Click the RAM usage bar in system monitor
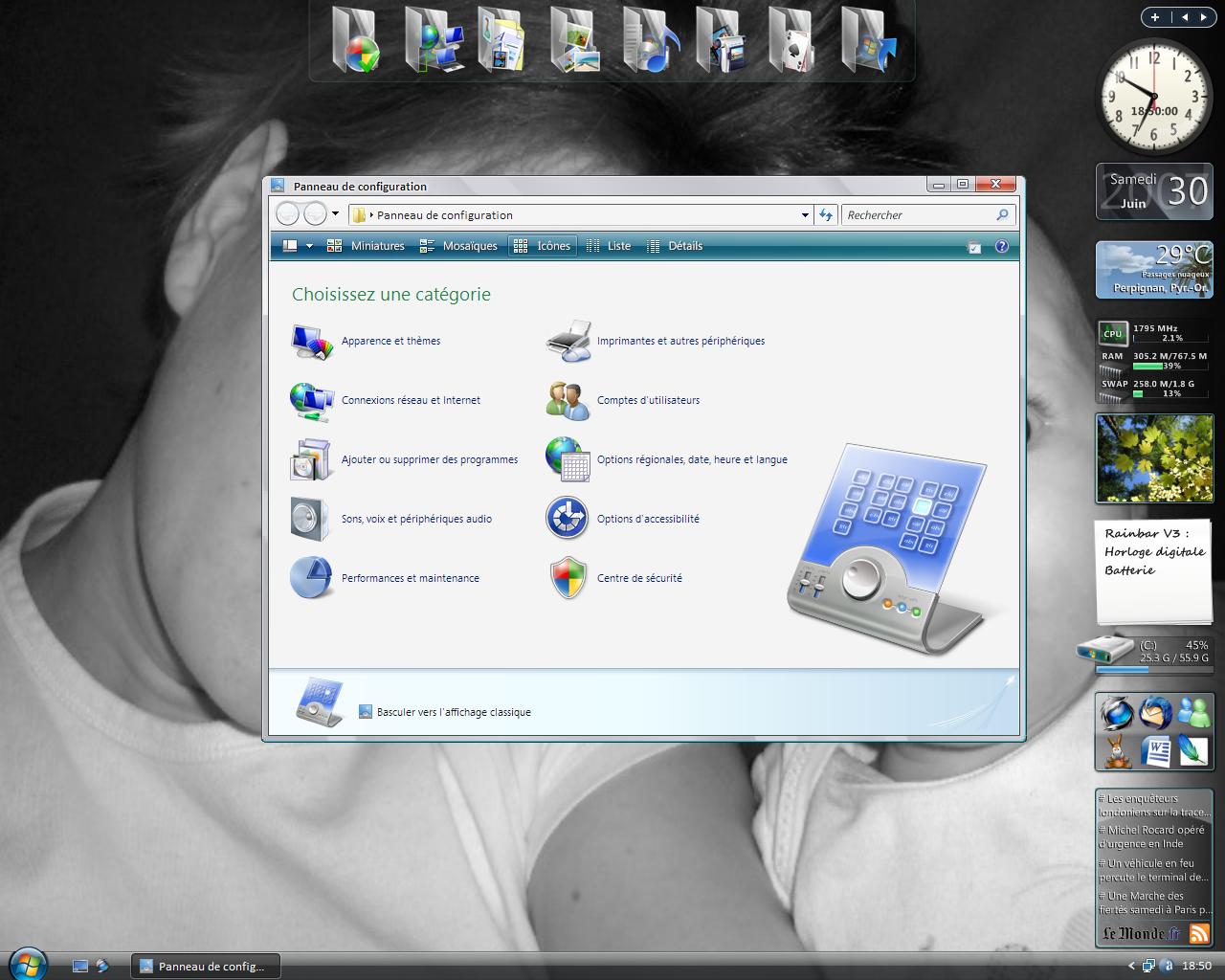Image resolution: width=1225 pixels, height=980 pixels. pos(1170,366)
